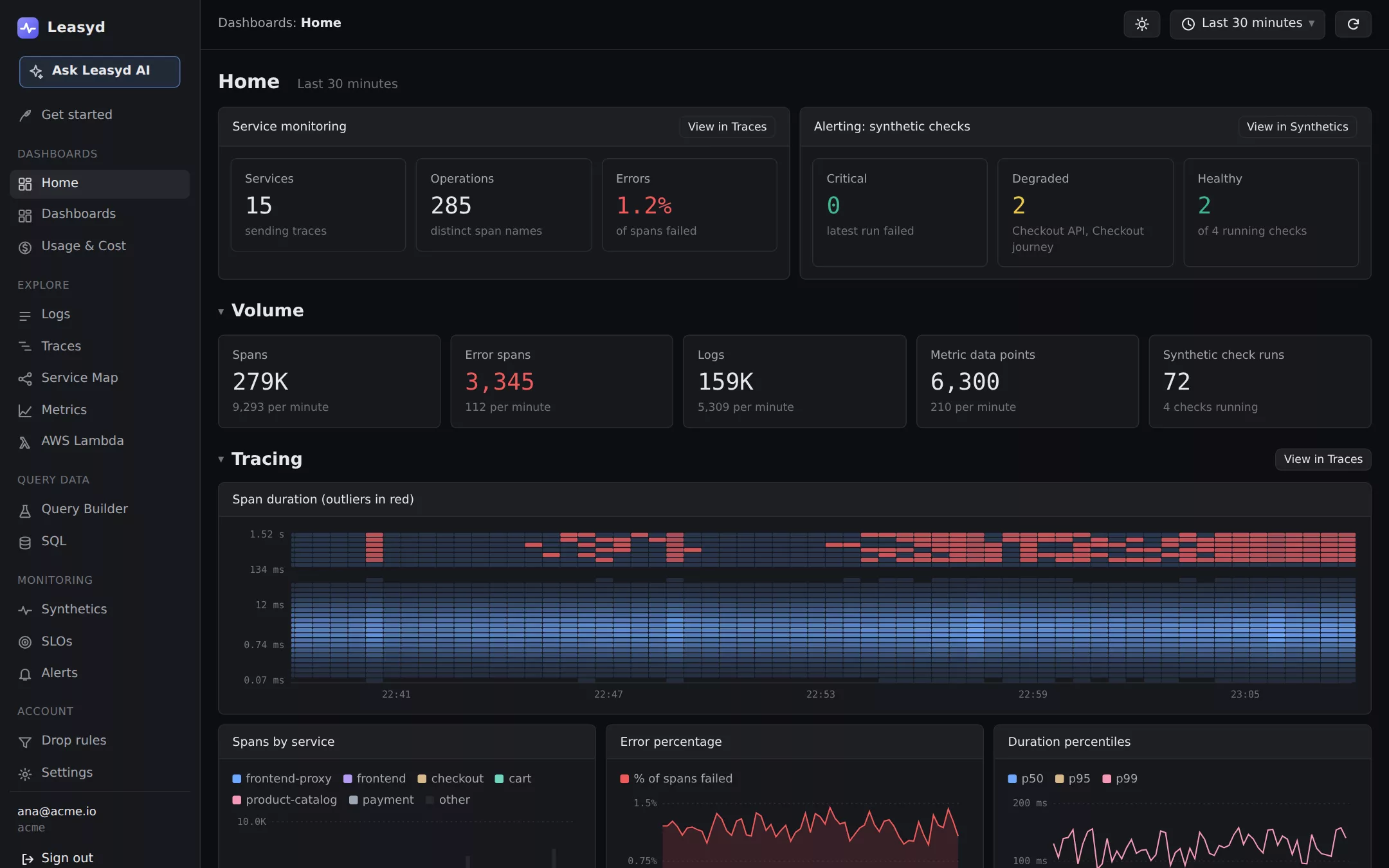The image size is (1389, 868).
Task: Click the Traces icon in sidebar
Action: pos(25,347)
